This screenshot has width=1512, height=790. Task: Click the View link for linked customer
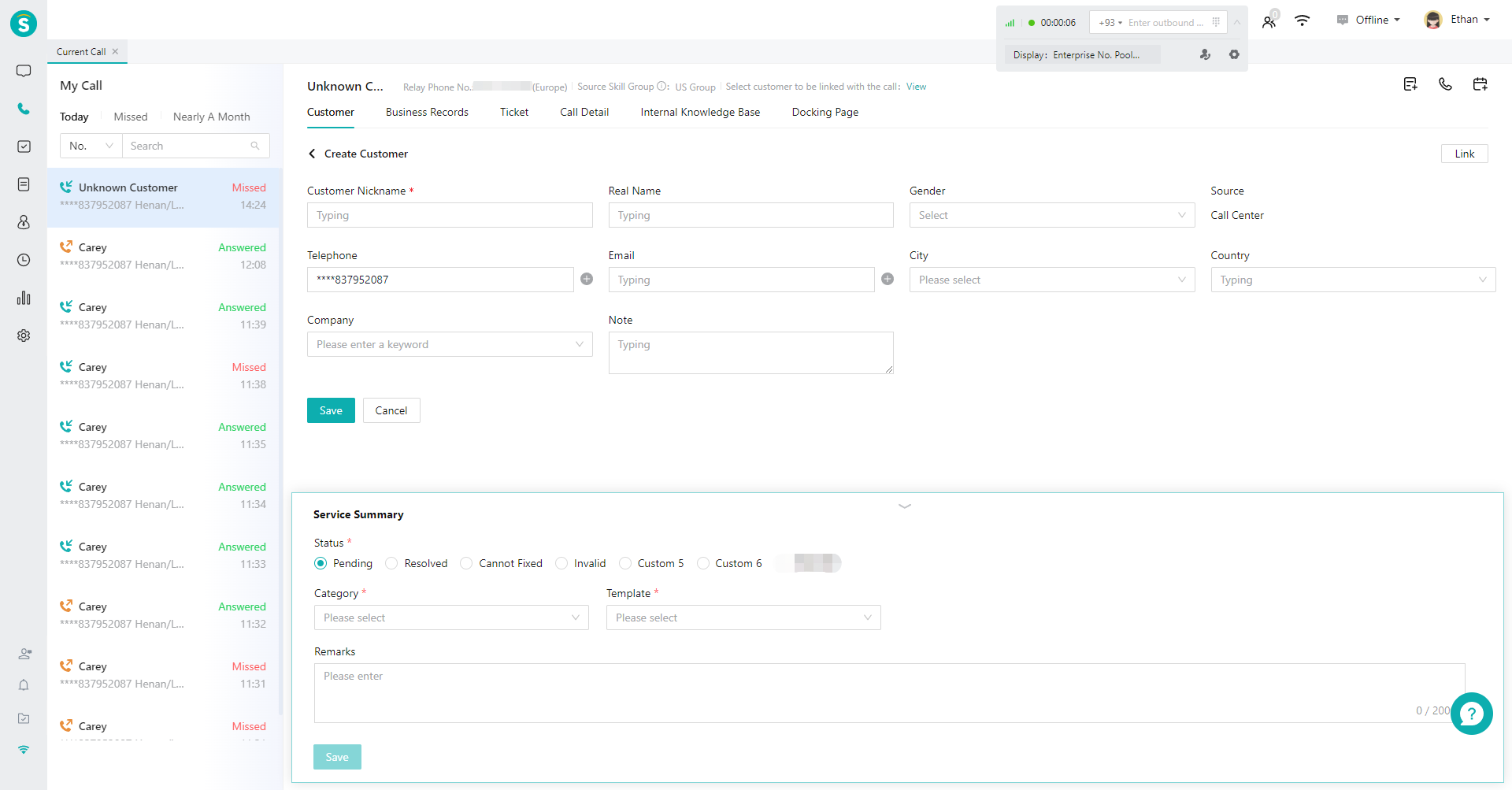coord(916,87)
